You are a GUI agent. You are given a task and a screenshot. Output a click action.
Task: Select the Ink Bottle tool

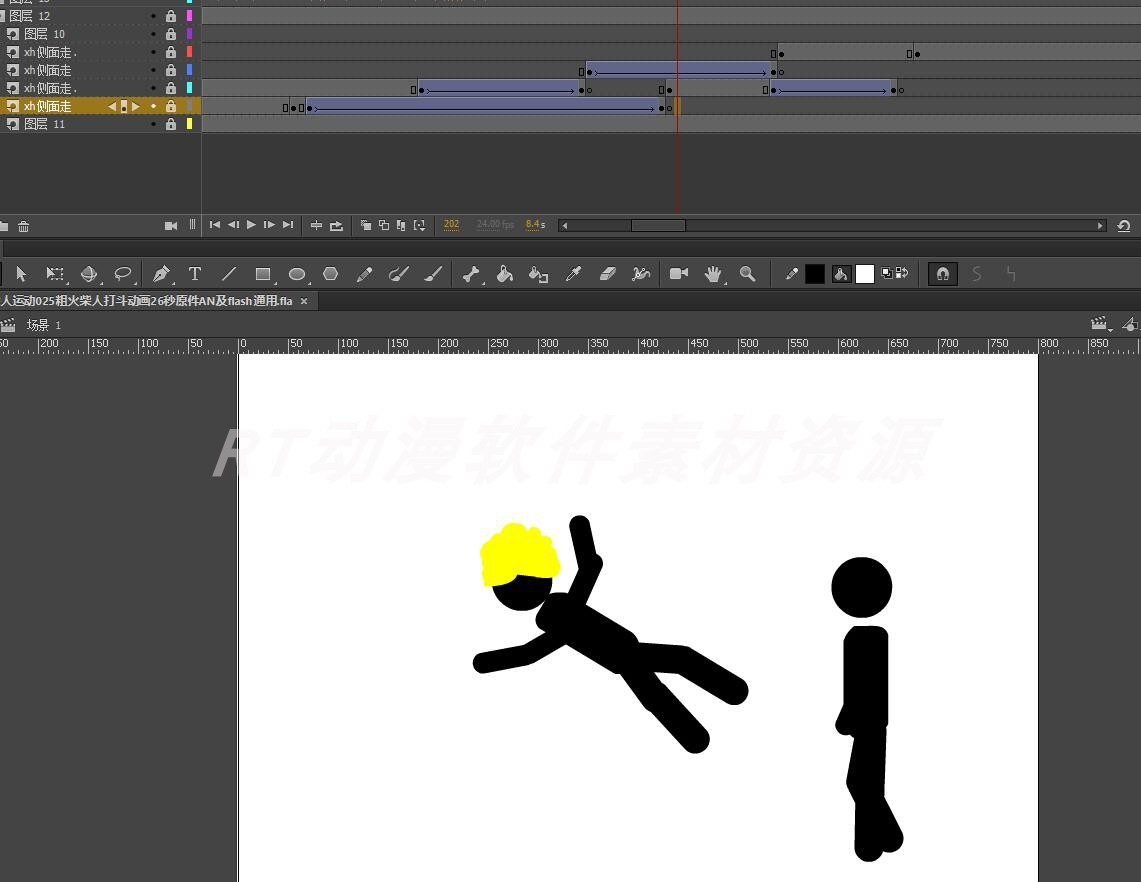point(538,274)
